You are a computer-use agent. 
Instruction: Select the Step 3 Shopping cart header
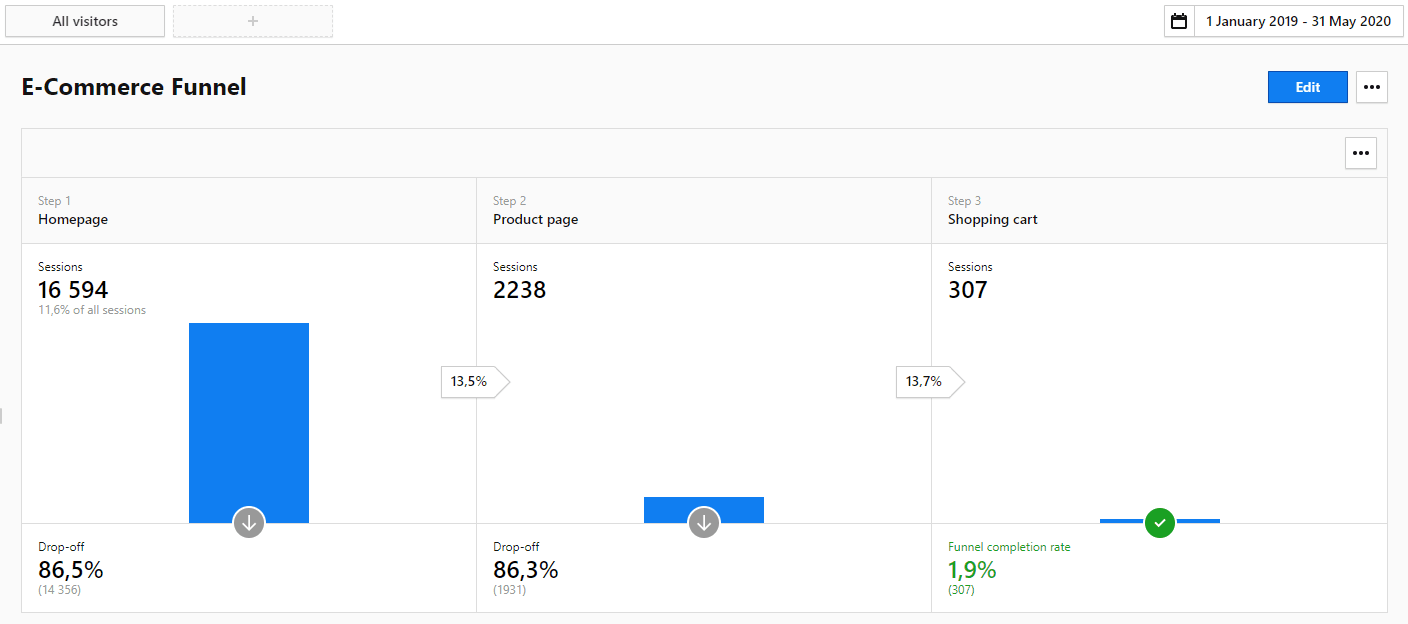click(x=992, y=211)
